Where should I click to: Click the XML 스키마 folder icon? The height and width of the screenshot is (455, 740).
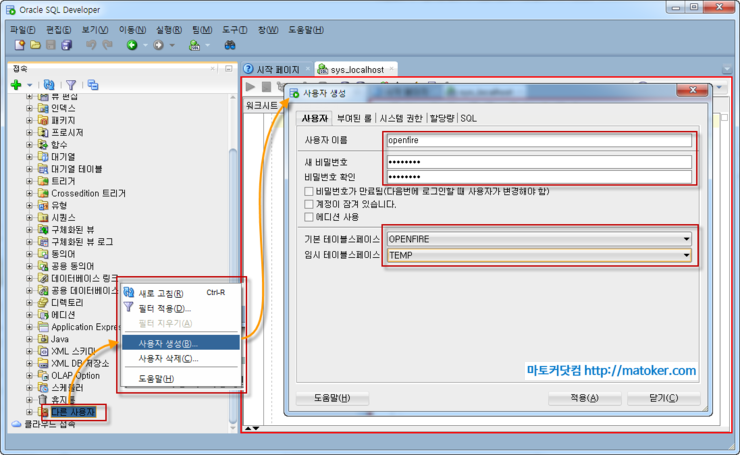(43, 351)
